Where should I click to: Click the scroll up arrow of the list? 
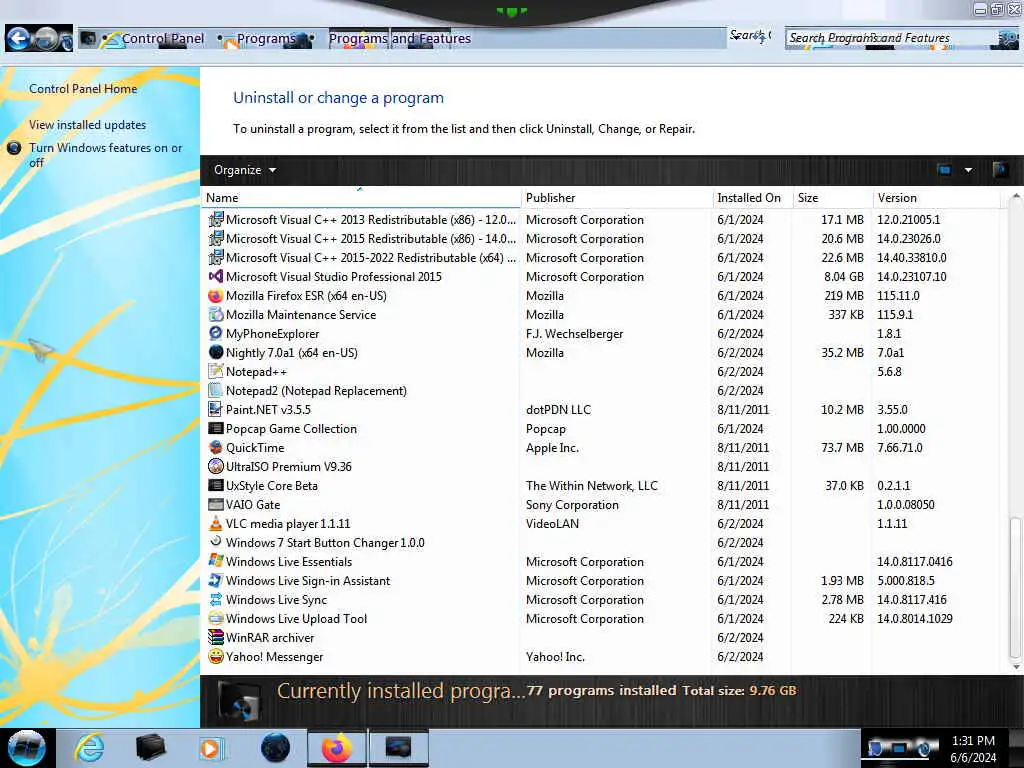1015,196
